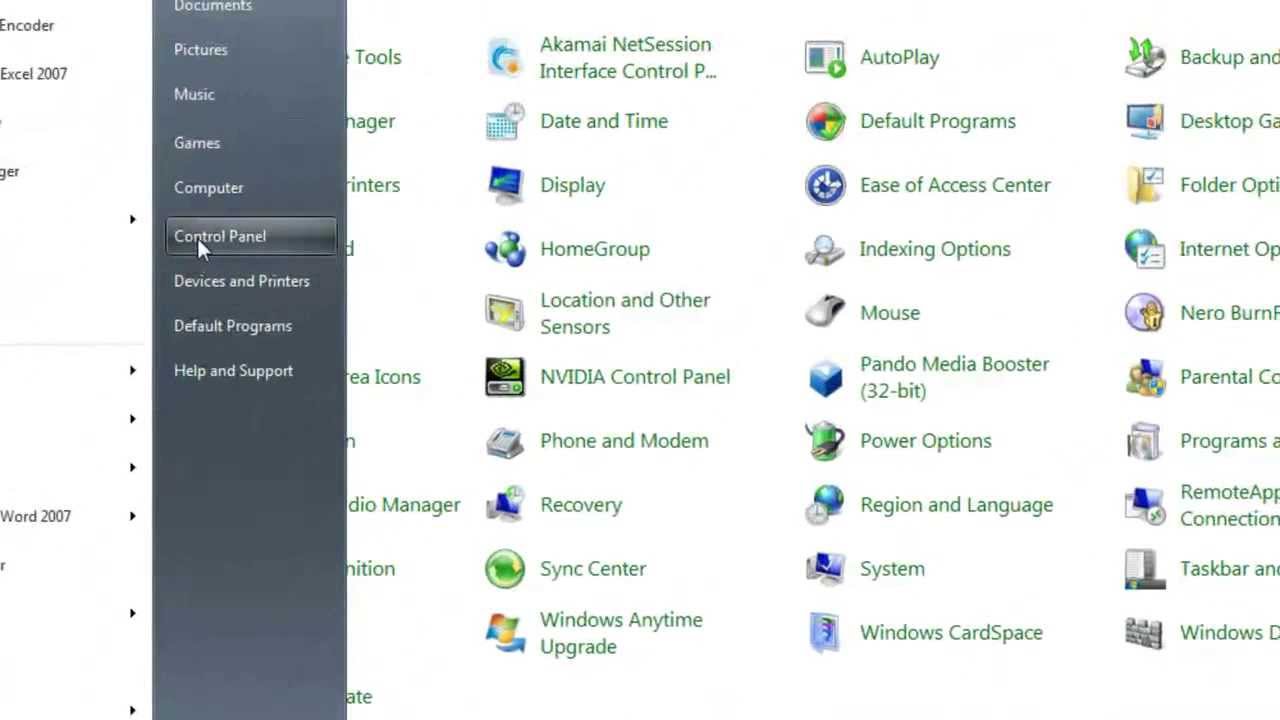Click the HomeGroup icon
The width and height of the screenshot is (1280, 720).
point(505,249)
